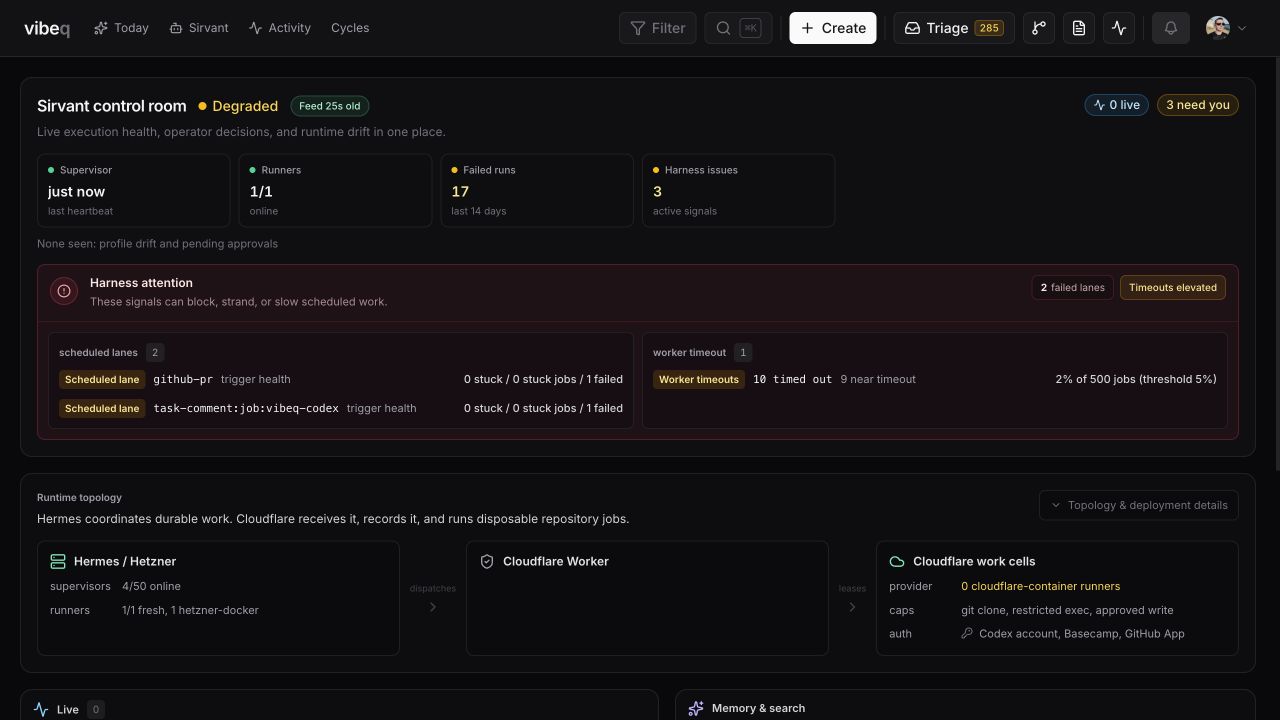Screen dimensions: 1280x720
Task: Click the Activity pulse icon in nav
Action: [255, 28]
